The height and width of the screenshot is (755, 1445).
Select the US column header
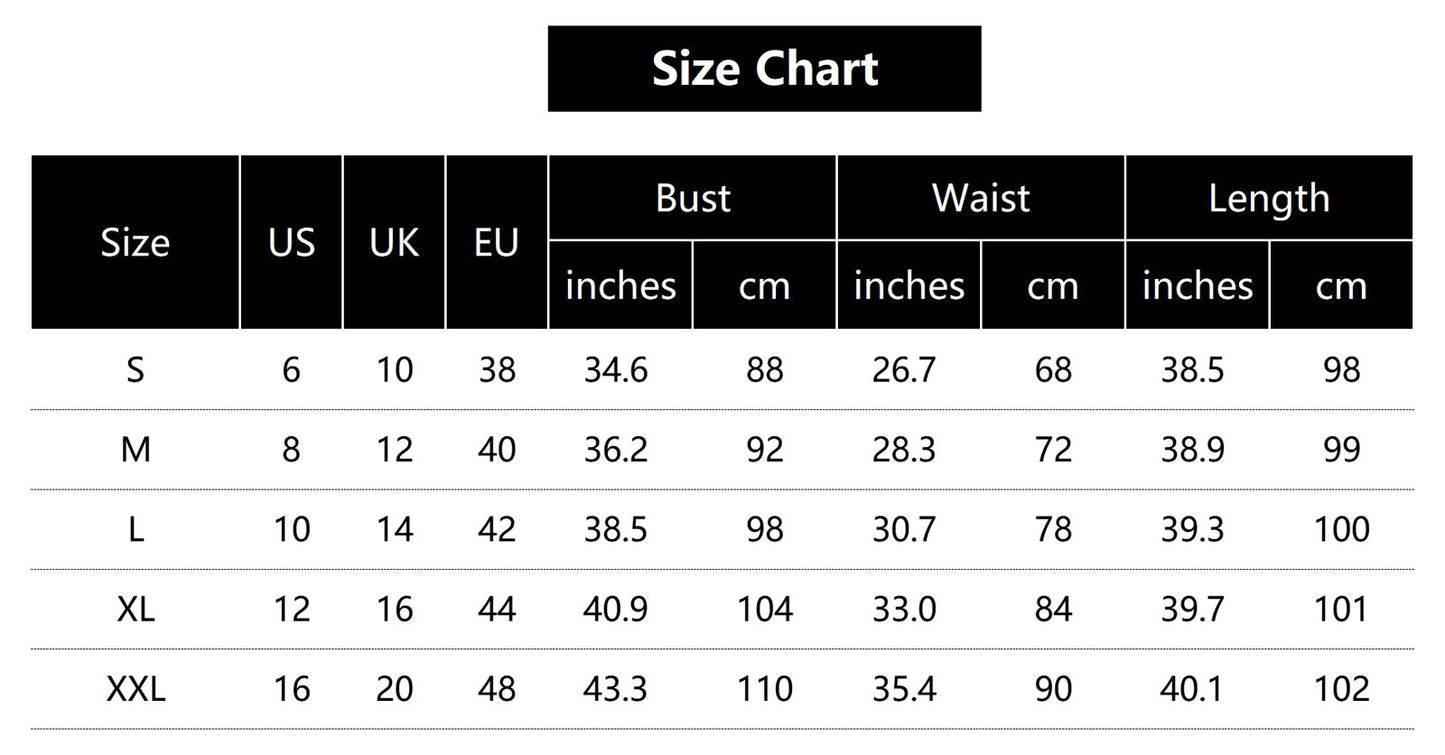[291, 243]
